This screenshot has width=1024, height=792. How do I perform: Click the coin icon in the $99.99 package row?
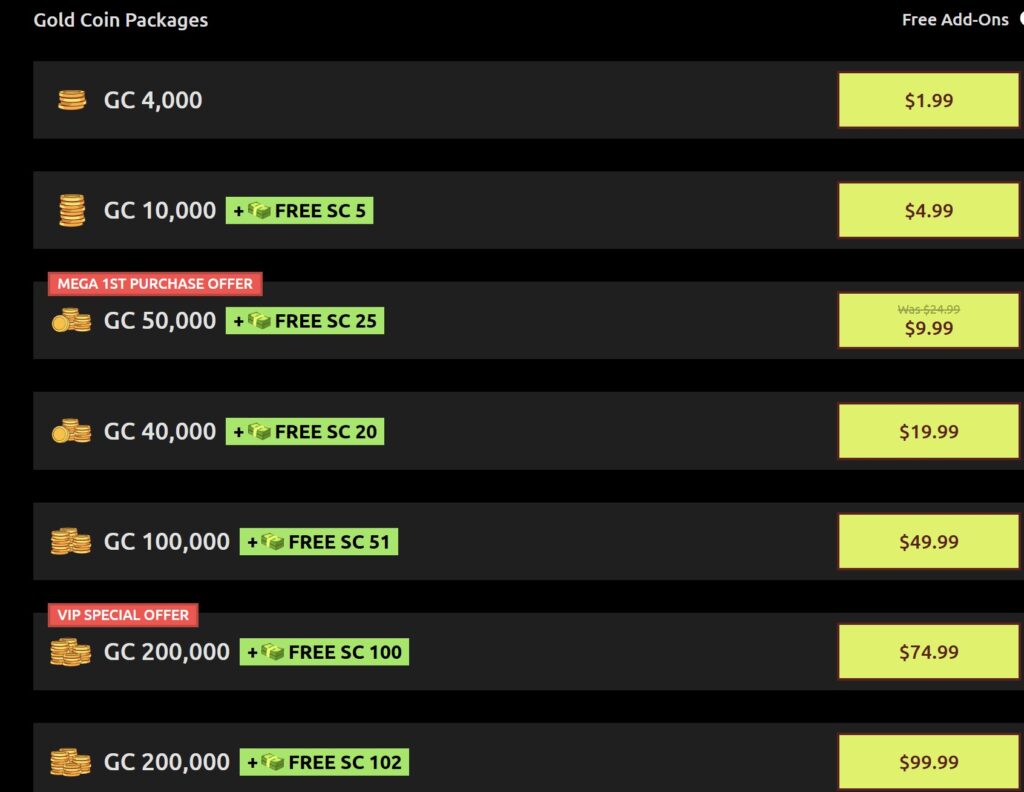[x=71, y=762]
